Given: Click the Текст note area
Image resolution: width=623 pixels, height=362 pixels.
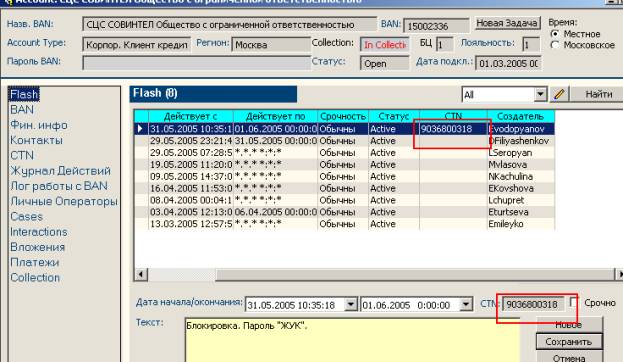Looking at the screenshot, I should tap(352, 340).
